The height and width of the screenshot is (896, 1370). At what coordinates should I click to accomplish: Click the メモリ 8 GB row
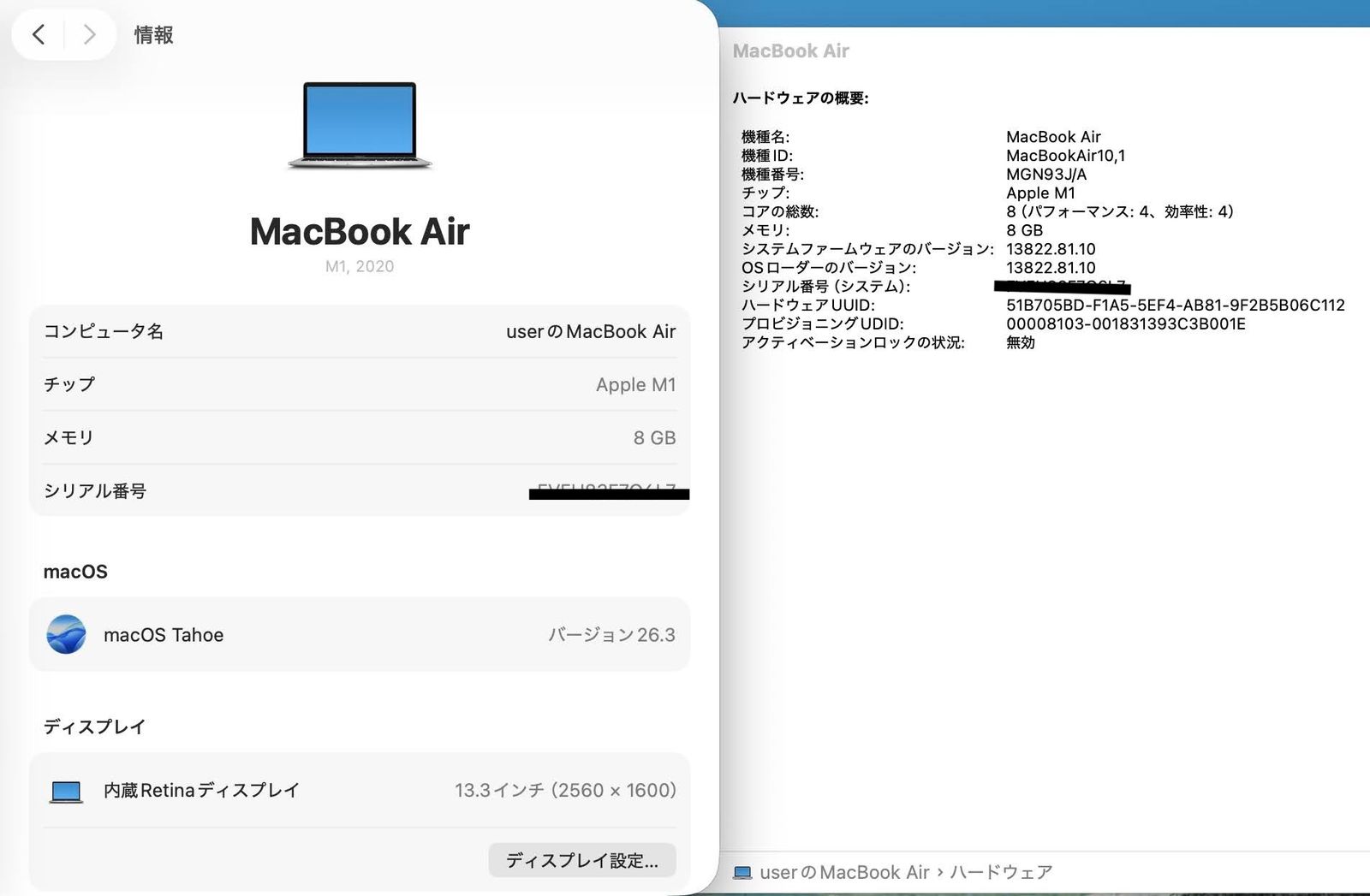pyautogui.click(x=360, y=437)
